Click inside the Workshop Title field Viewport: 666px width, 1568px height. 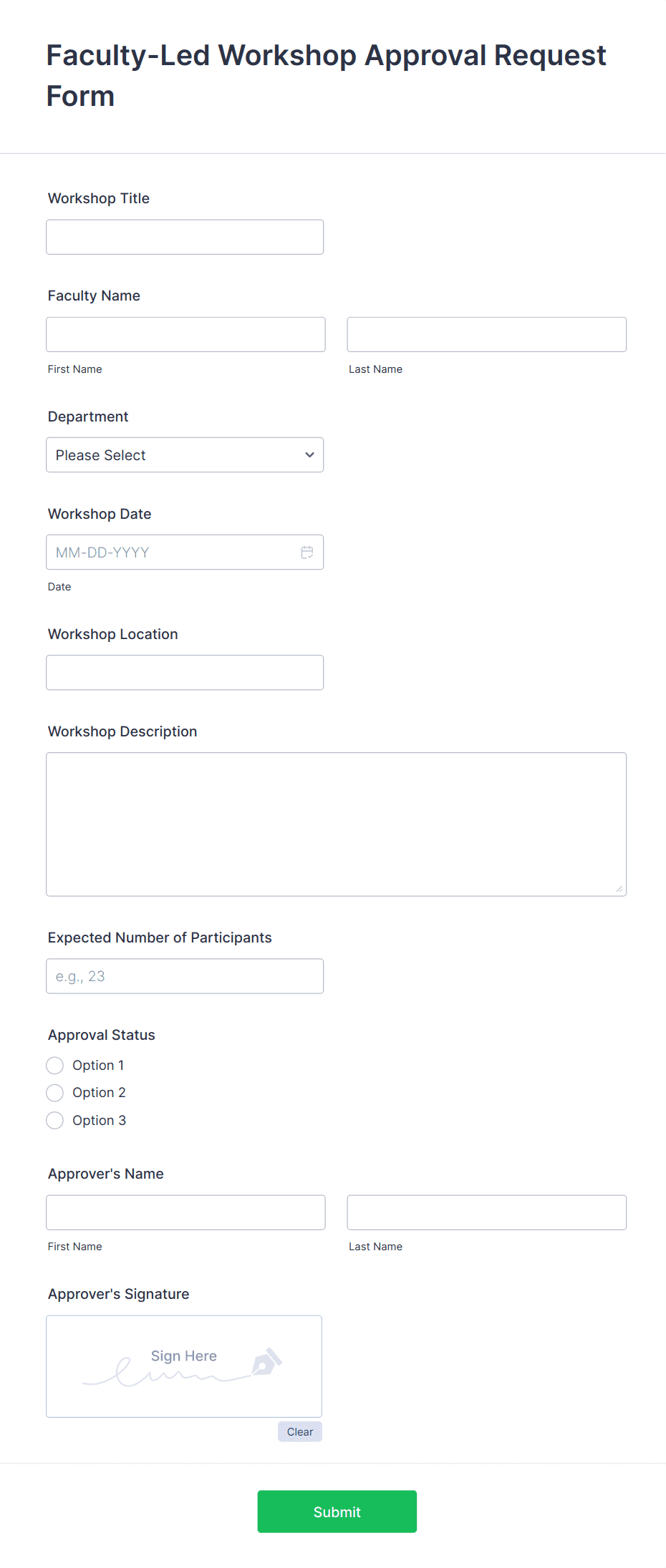(x=184, y=236)
